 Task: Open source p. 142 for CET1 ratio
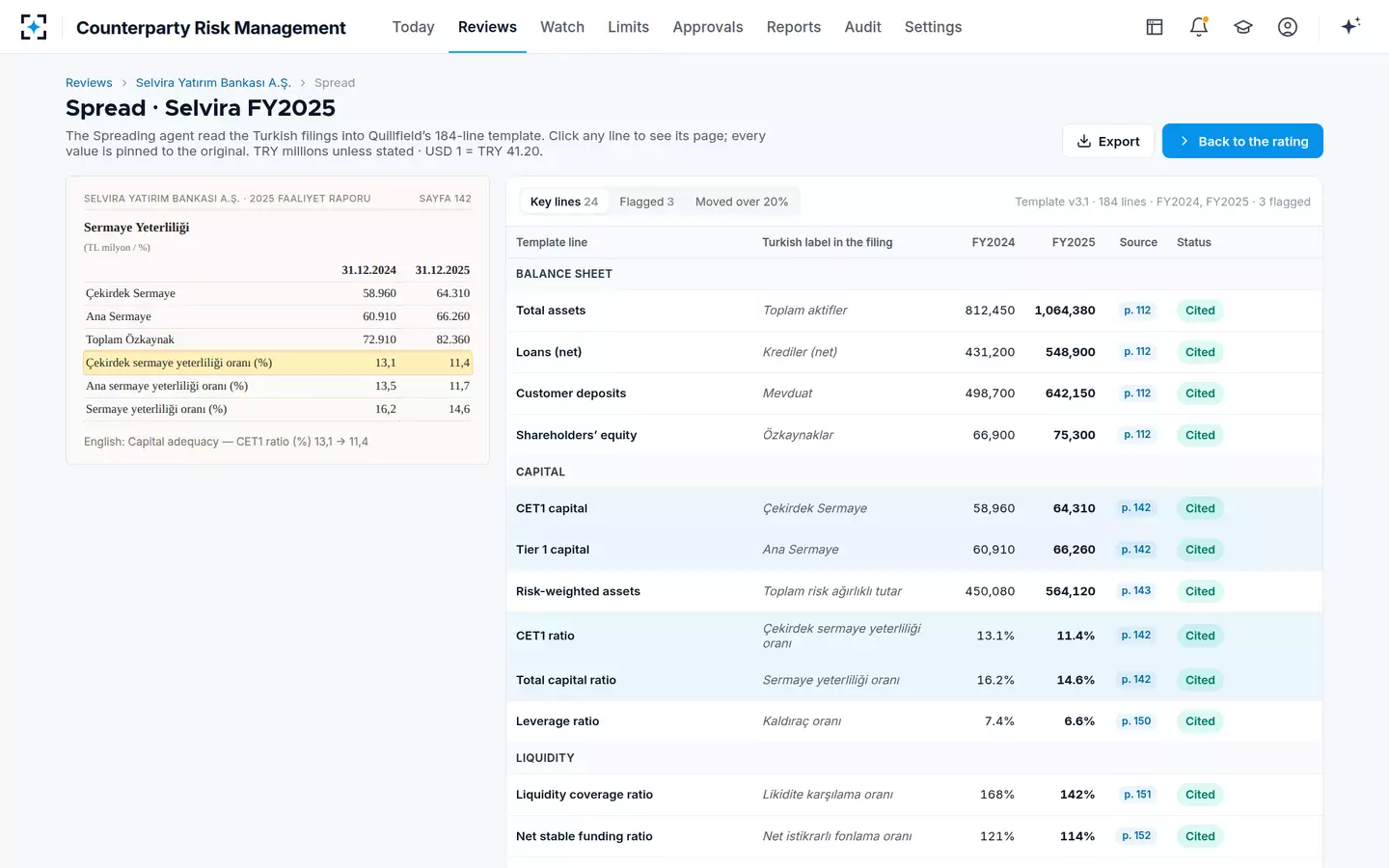(1136, 636)
